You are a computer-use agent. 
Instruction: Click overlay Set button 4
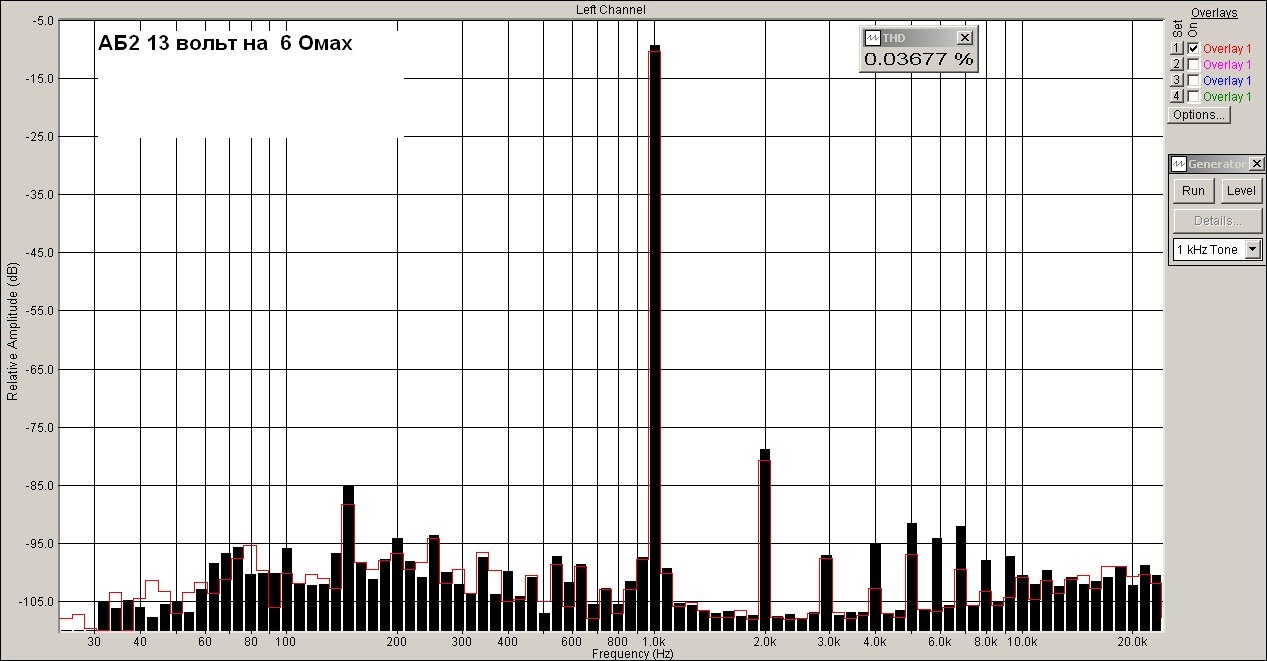coord(1177,96)
